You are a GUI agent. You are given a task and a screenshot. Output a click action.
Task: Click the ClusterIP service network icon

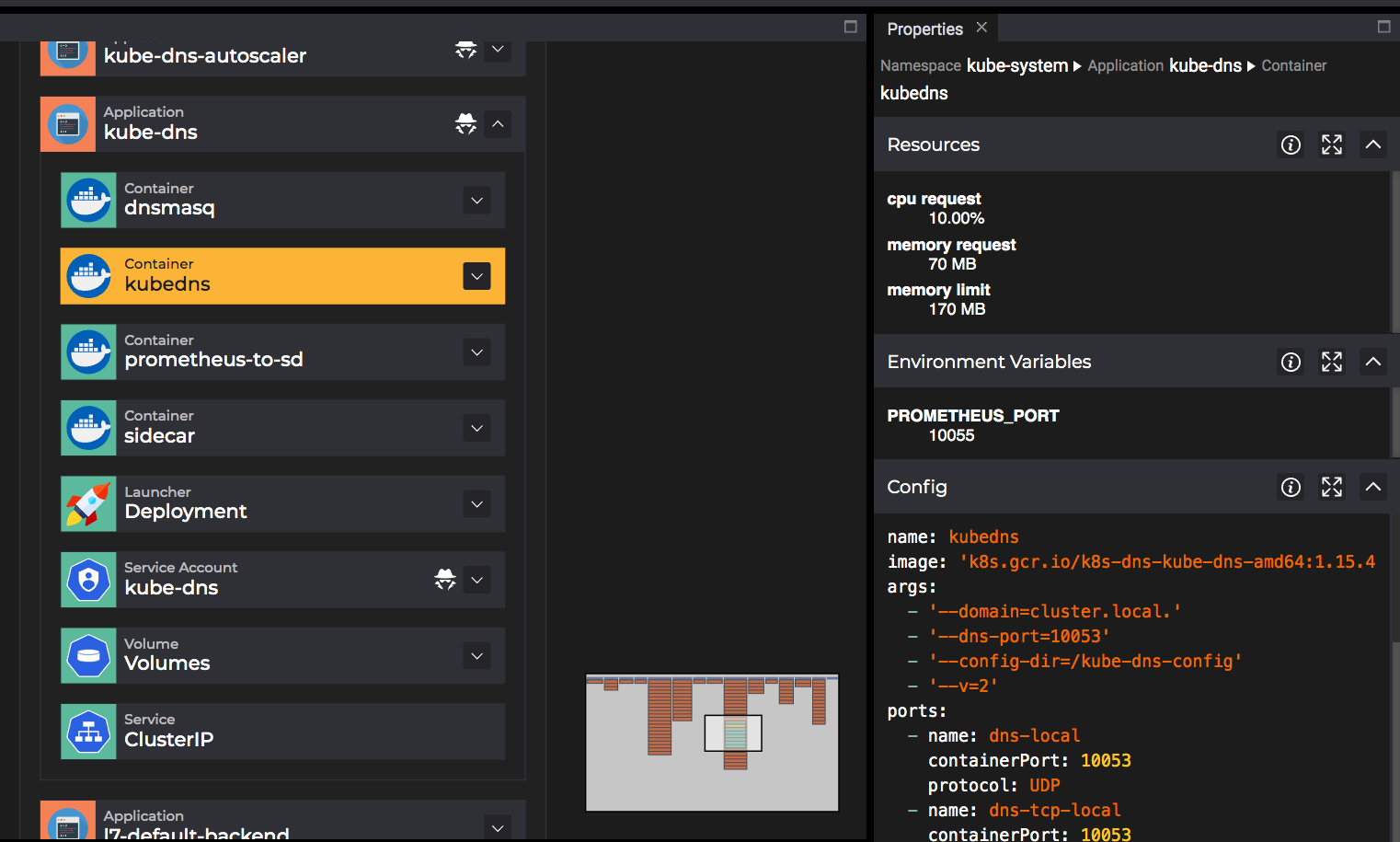(88, 732)
